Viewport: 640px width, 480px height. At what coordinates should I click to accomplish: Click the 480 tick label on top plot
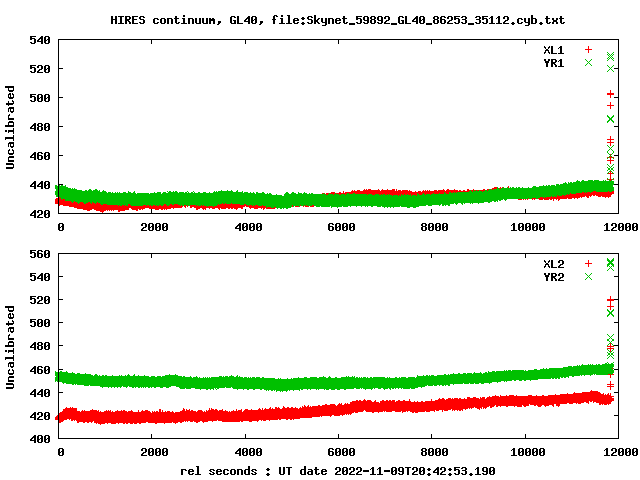click(x=40, y=127)
